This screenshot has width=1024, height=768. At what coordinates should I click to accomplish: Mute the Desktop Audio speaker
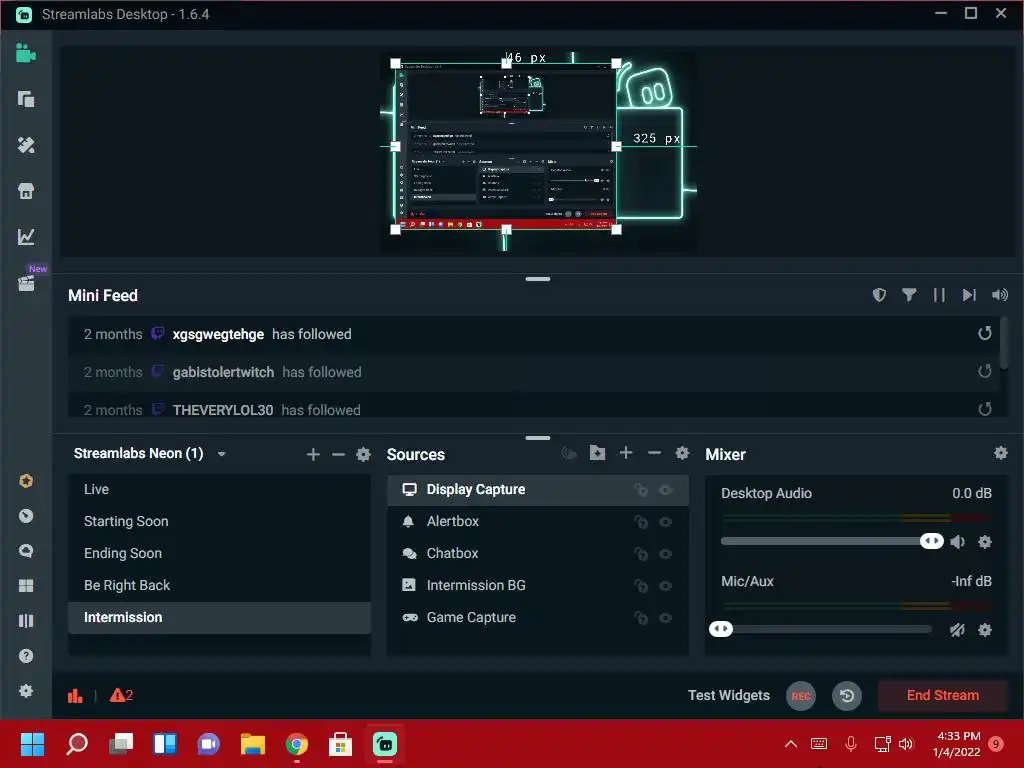tap(957, 541)
